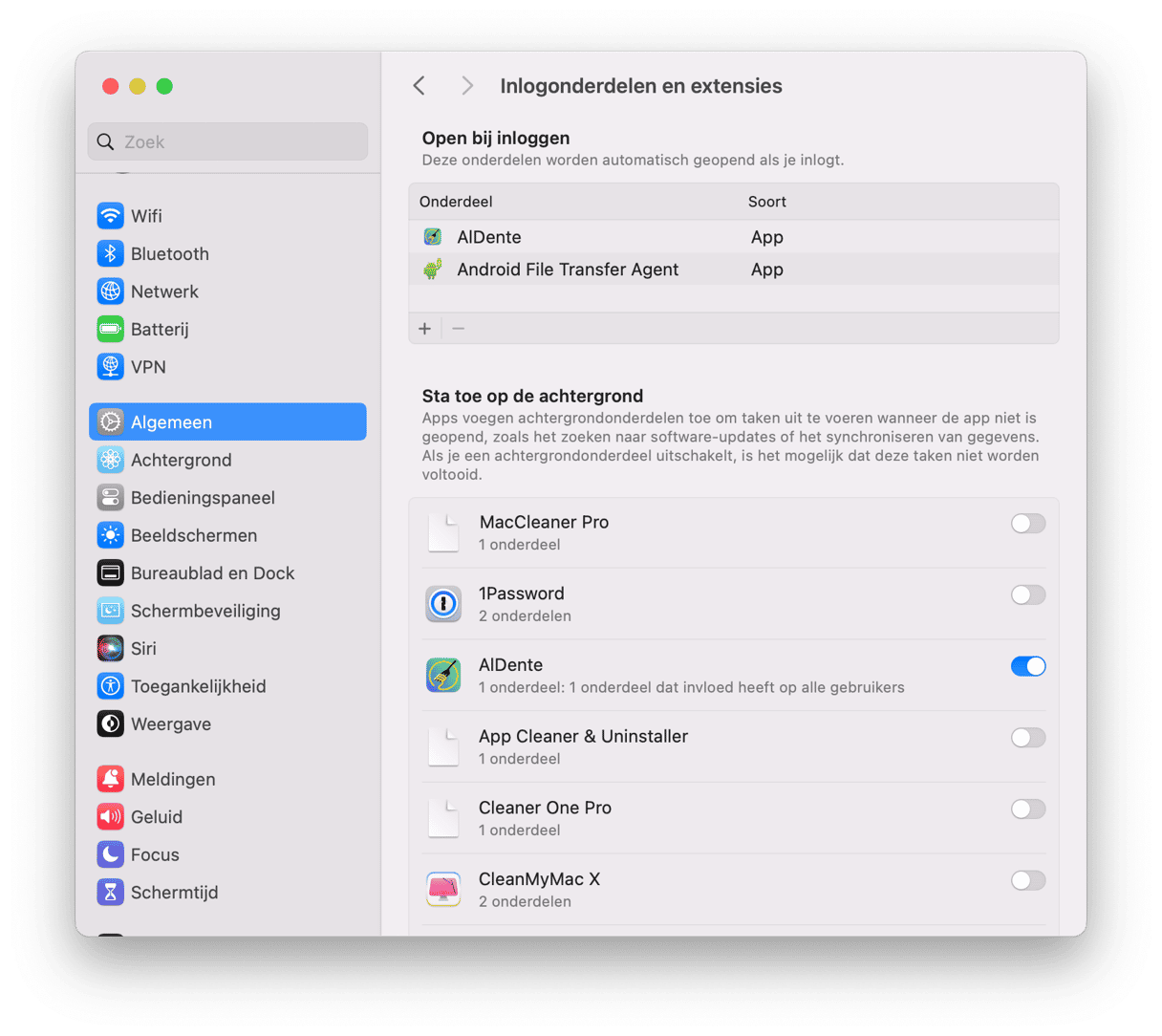
Task: Open the Meldingen bell icon
Action: click(x=111, y=779)
